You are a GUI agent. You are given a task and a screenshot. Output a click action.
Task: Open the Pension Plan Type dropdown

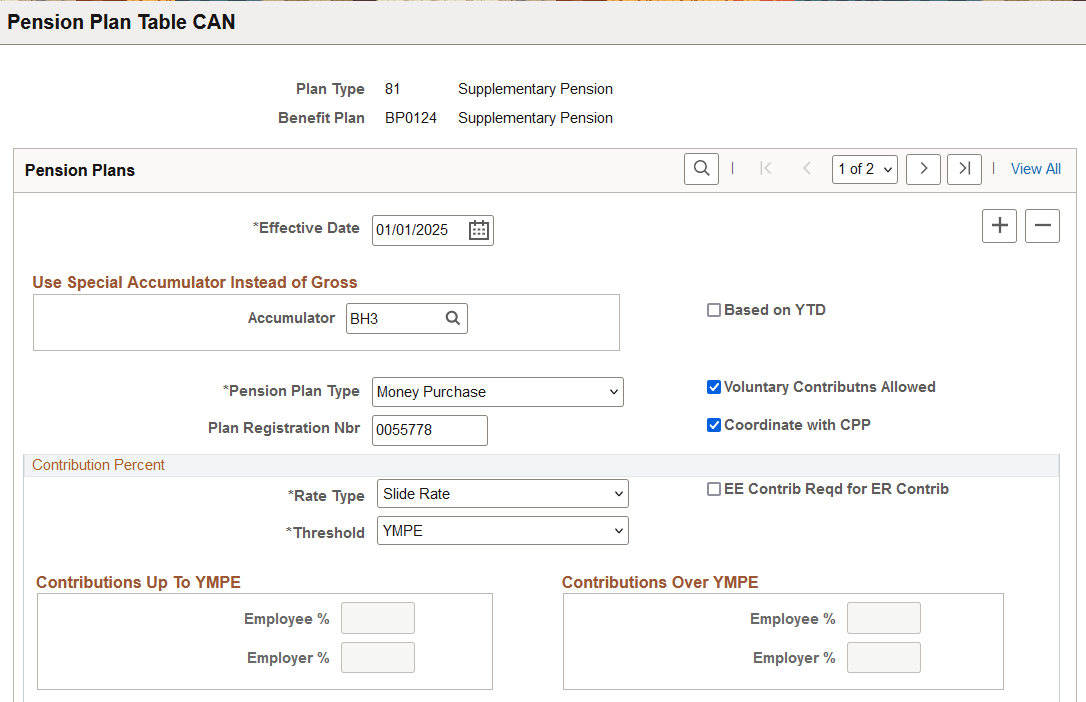tap(497, 392)
